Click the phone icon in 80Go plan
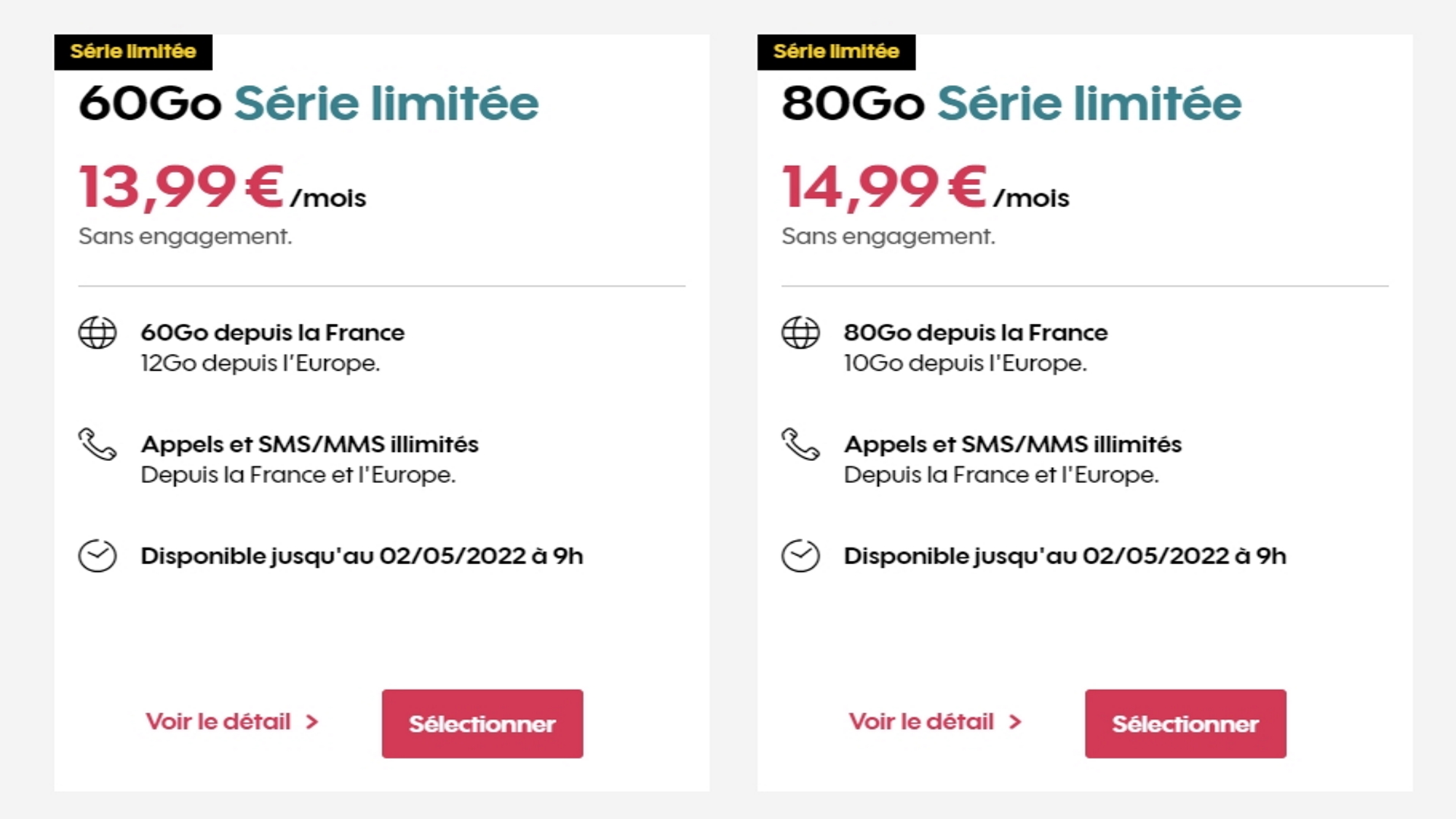Viewport: 1456px width, 819px height. coord(800,444)
